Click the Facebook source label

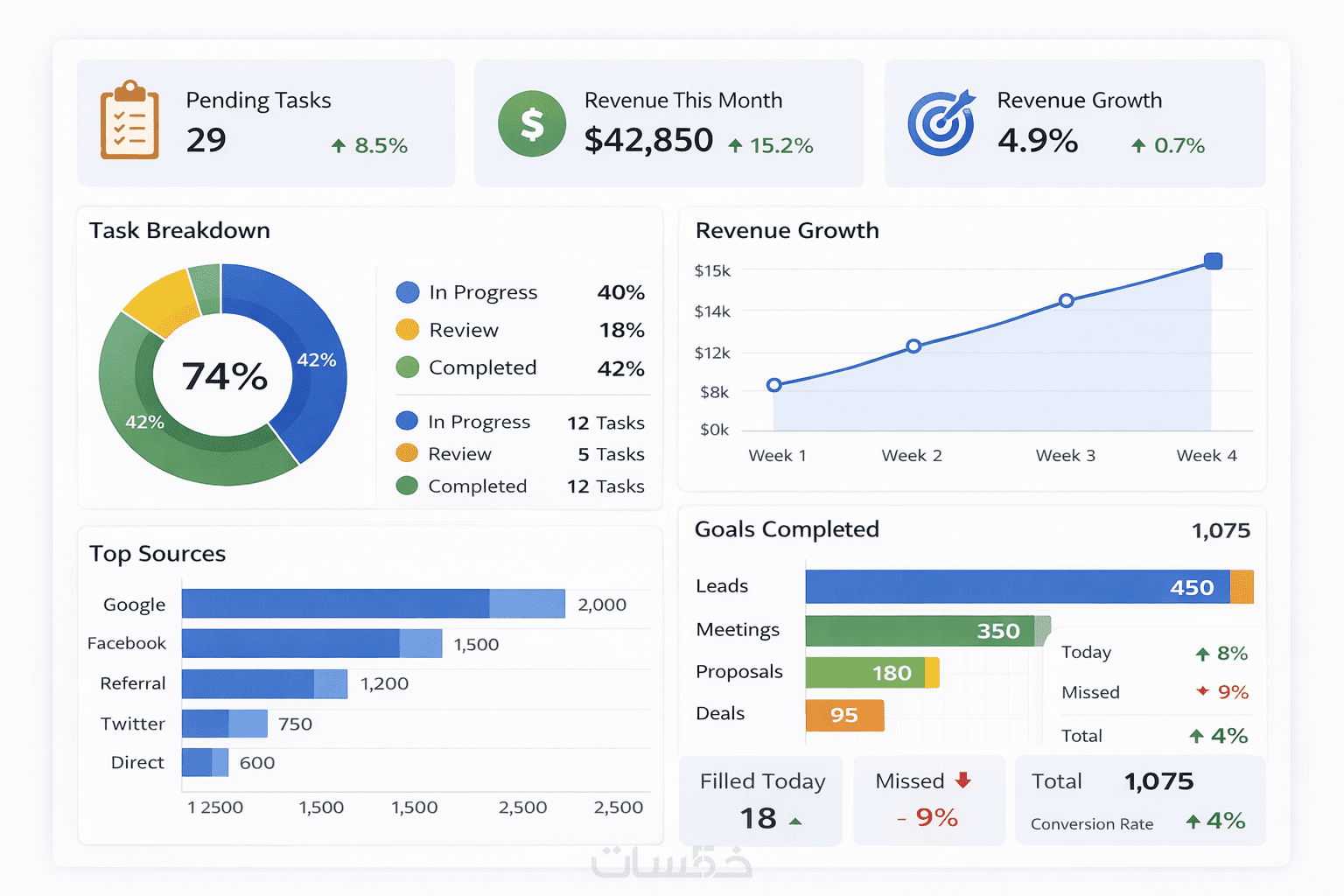click(x=127, y=643)
